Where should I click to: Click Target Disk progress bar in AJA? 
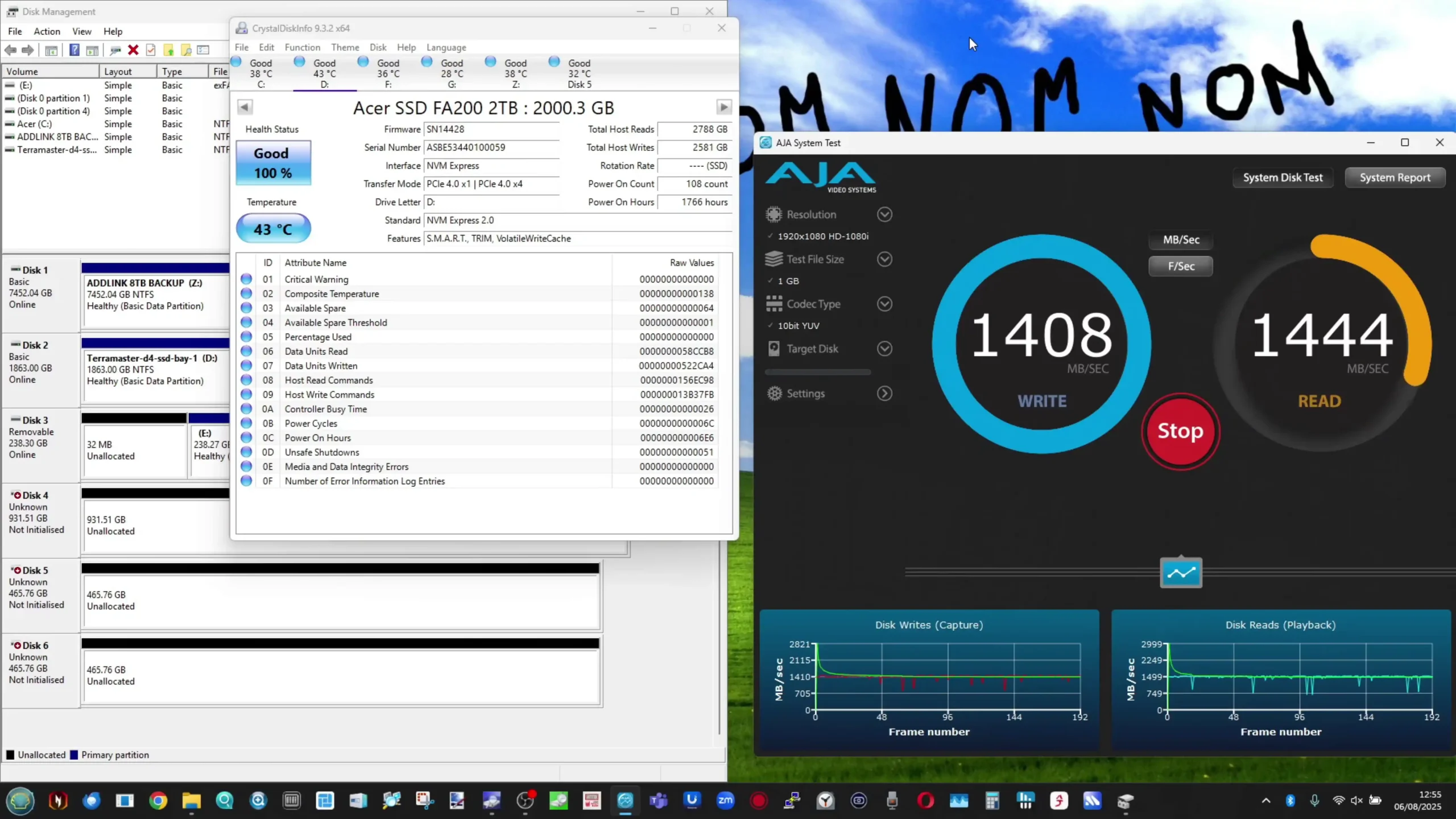click(x=817, y=372)
